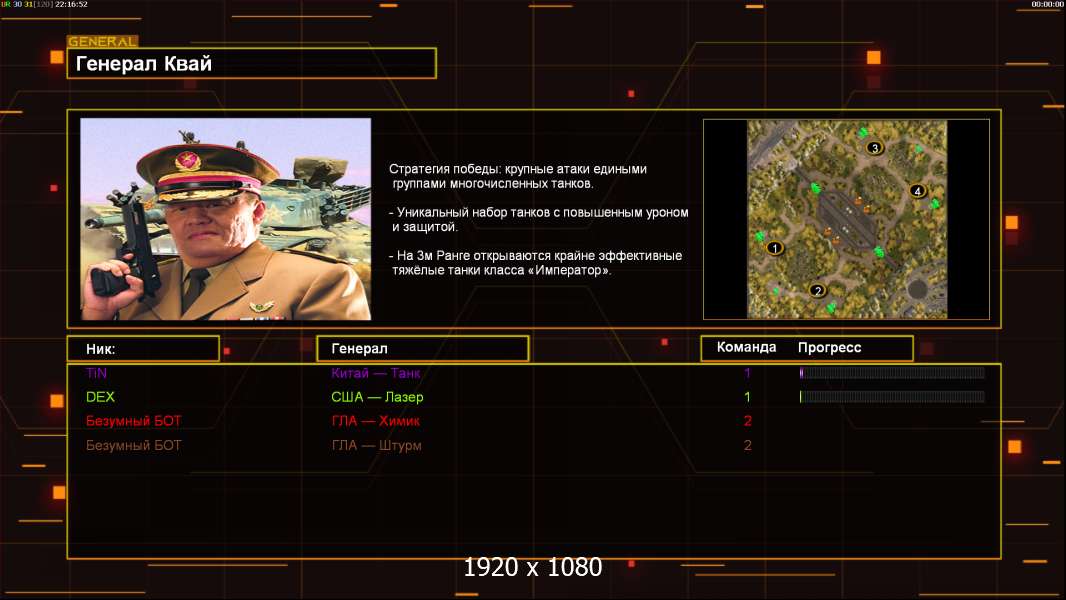This screenshot has width=1066, height=600.
Task: Click the 'Команда' column header
Action: click(x=746, y=348)
